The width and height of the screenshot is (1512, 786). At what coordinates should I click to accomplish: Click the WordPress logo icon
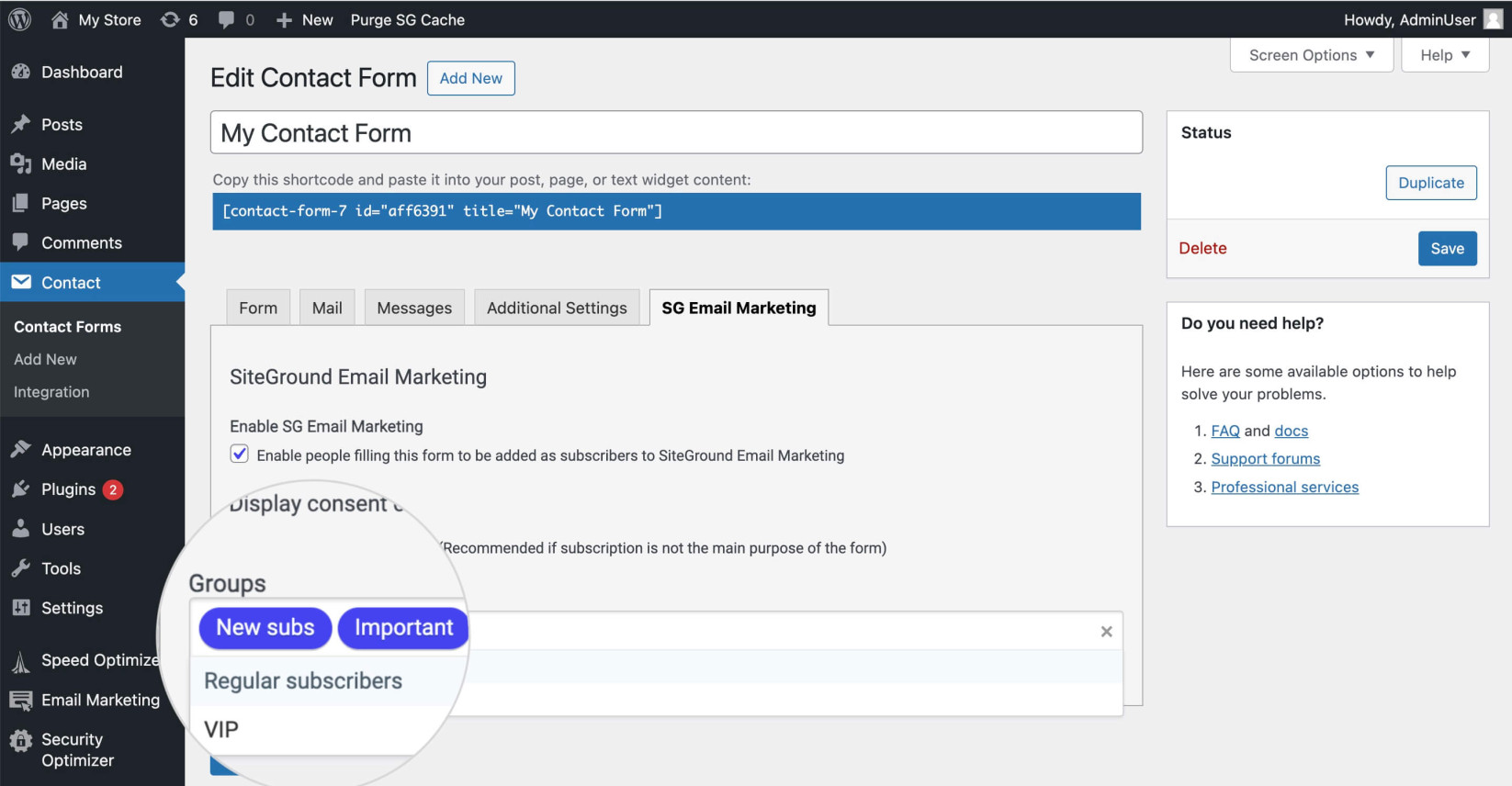pyautogui.click(x=19, y=19)
